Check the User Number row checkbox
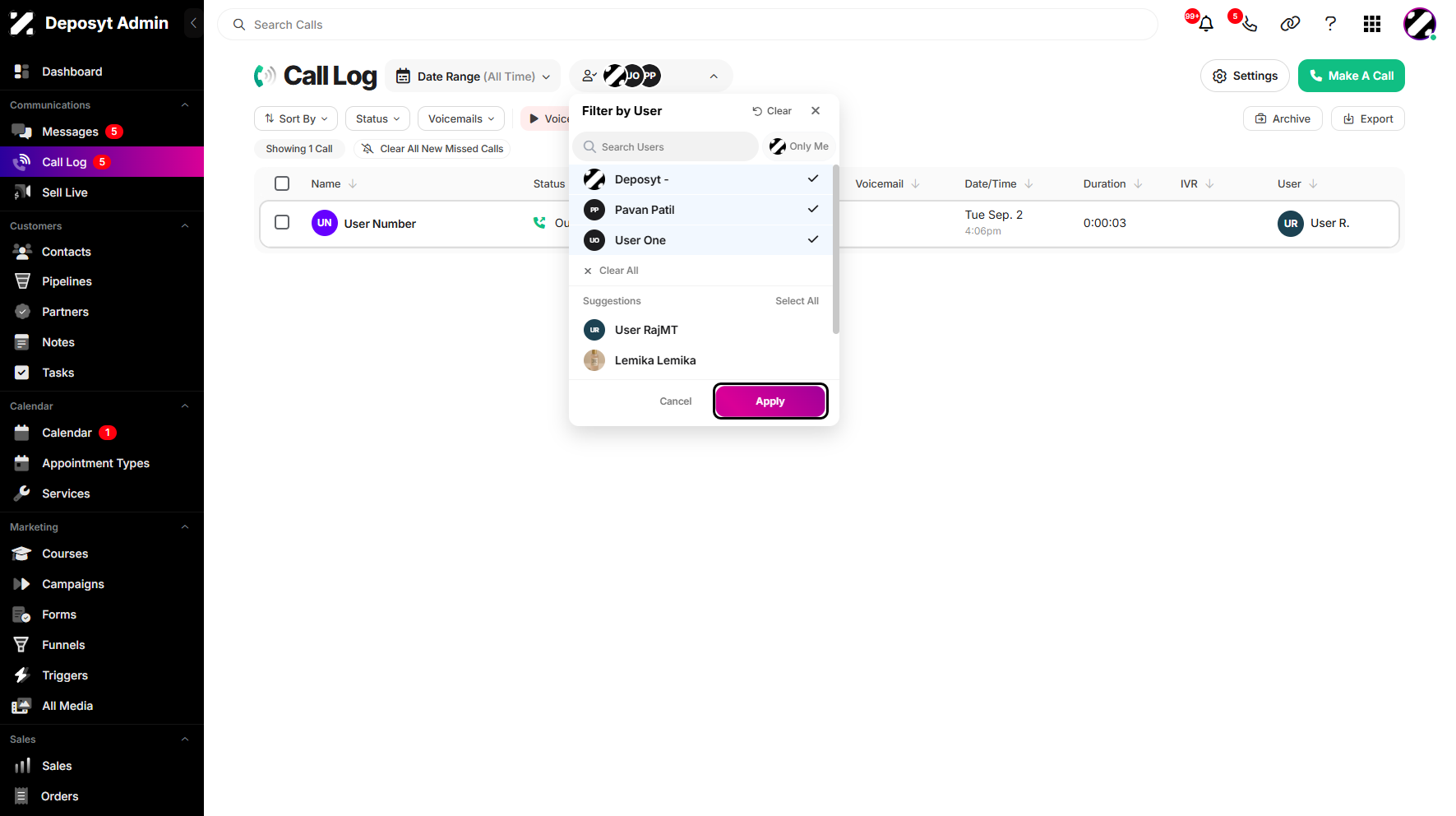Image resolution: width=1456 pixels, height=816 pixels. (282, 222)
